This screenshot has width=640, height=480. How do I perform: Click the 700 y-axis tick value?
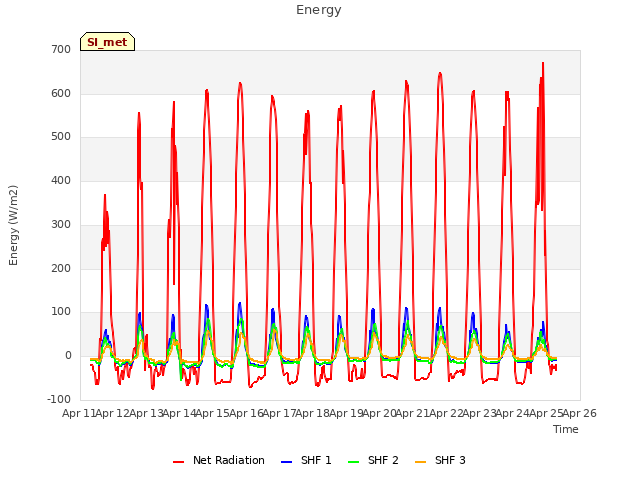coord(61,50)
